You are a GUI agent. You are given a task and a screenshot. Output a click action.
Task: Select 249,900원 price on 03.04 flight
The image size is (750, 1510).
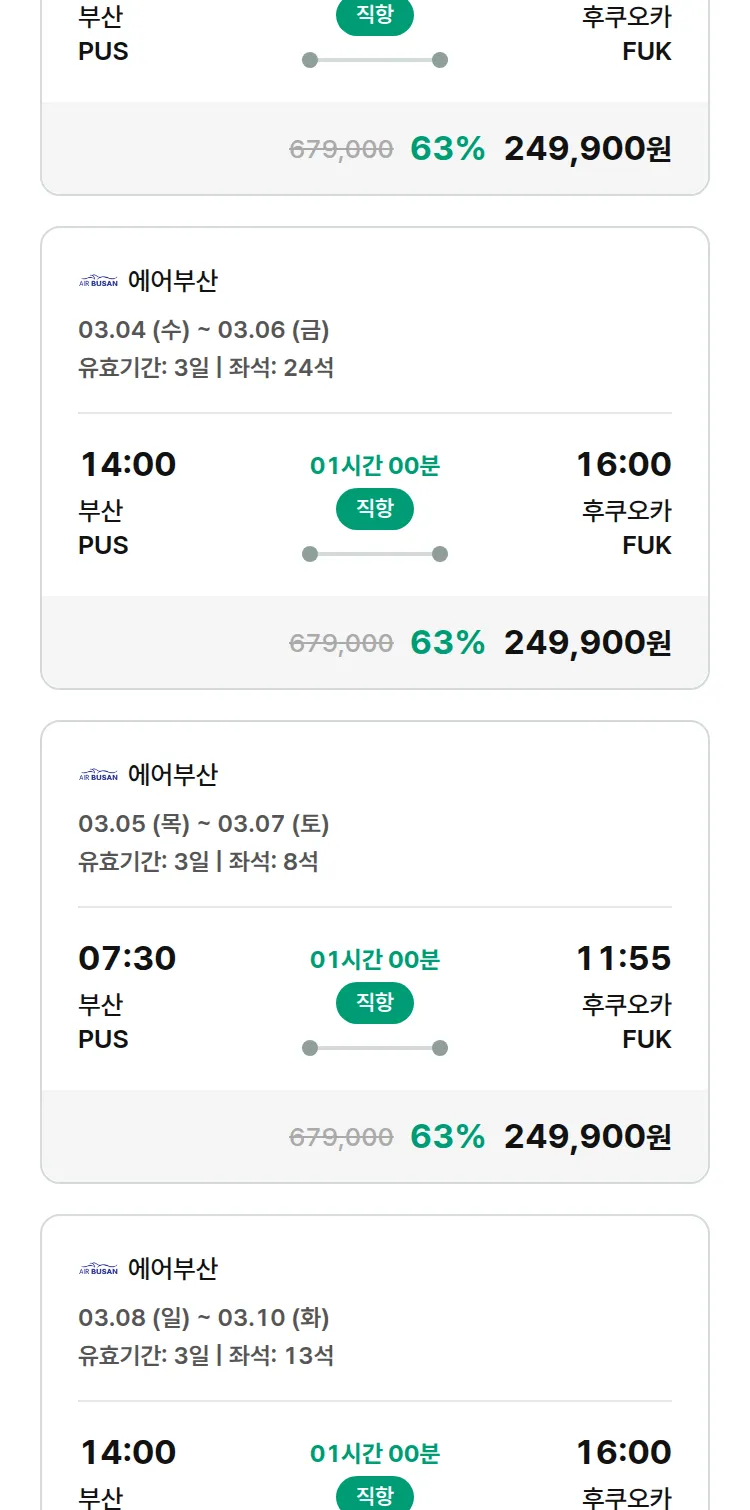click(587, 642)
